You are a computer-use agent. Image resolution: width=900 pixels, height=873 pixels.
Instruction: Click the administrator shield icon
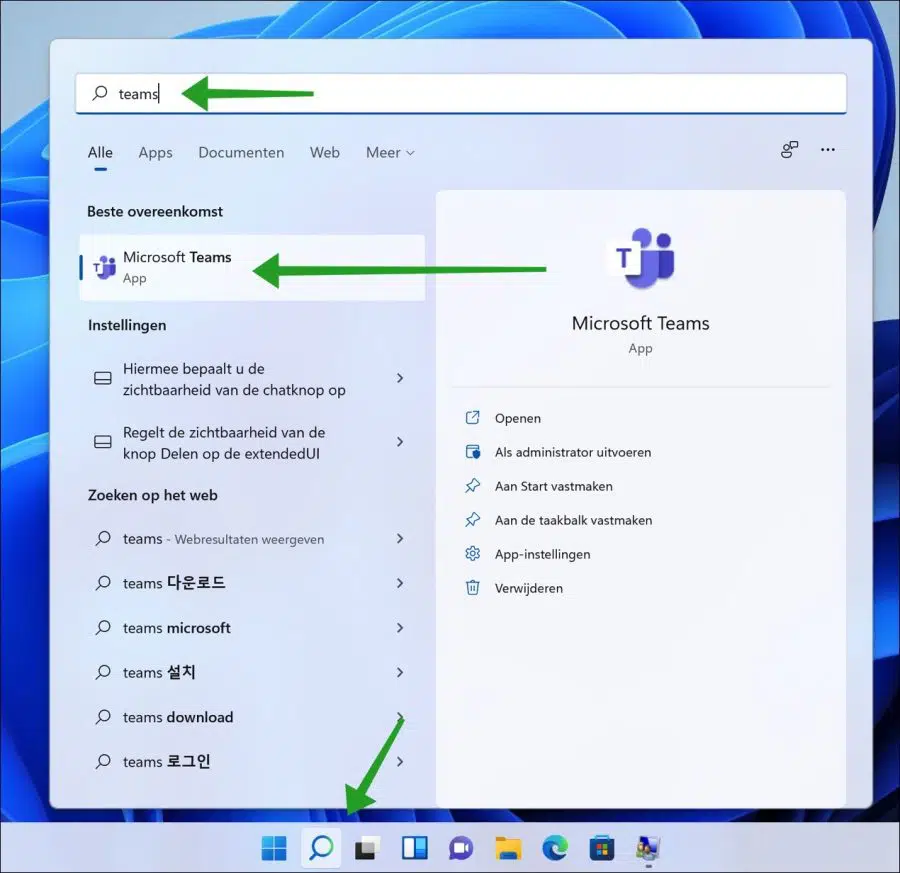472,452
